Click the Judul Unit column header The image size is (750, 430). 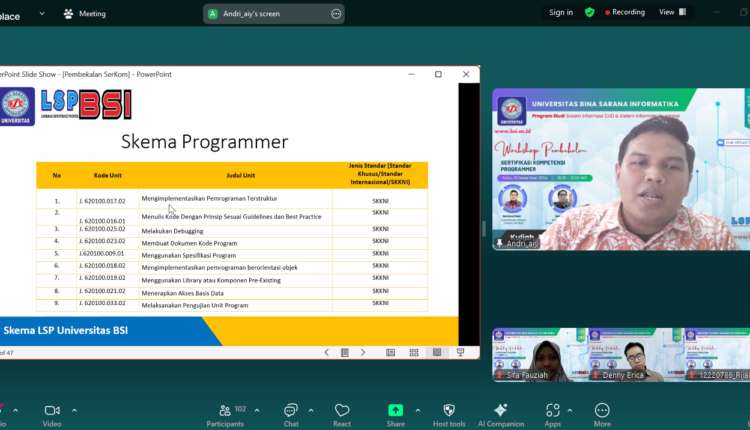(x=241, y=176)
